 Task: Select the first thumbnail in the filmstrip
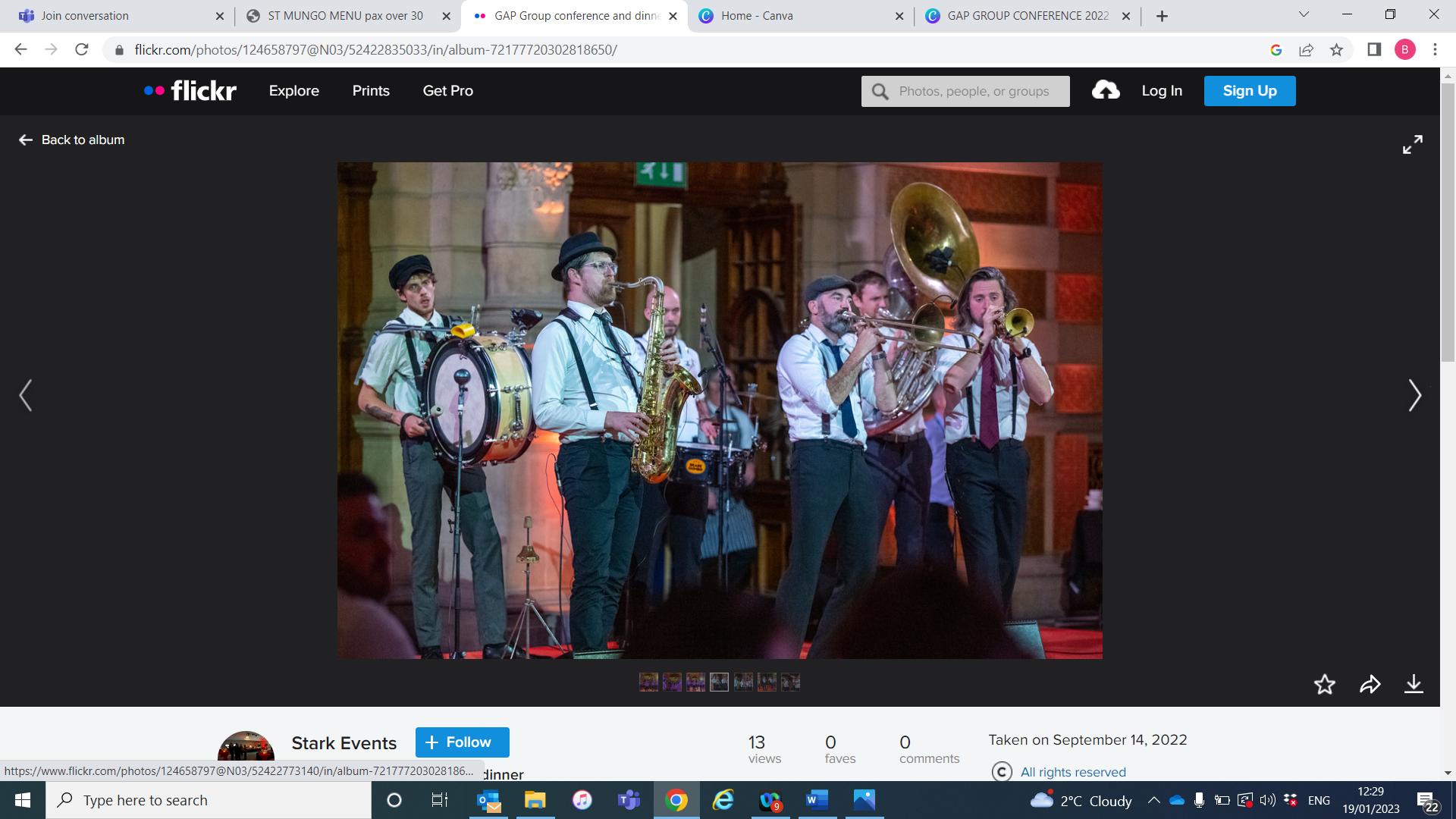pos(648,682)
